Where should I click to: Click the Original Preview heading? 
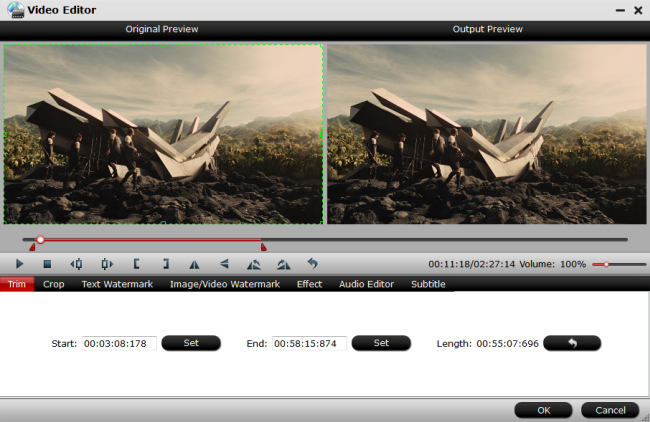[x=162, y=29]
